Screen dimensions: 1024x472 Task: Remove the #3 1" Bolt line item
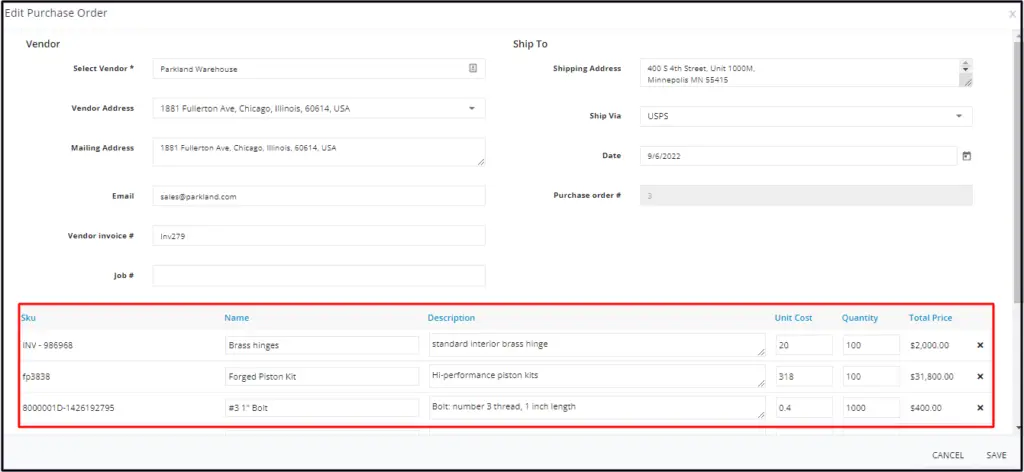click(x=980, y=408)
